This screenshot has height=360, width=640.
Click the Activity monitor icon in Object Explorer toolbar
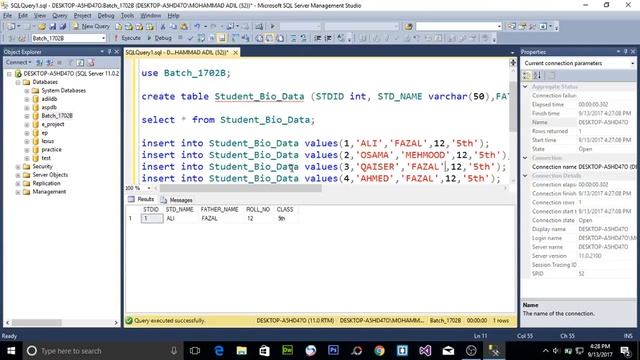coord(91,62)
